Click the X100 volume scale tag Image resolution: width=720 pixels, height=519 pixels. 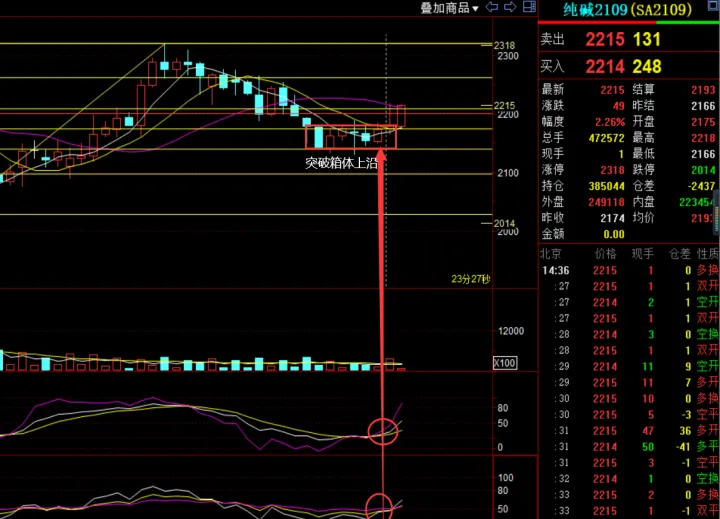(506, 363)
